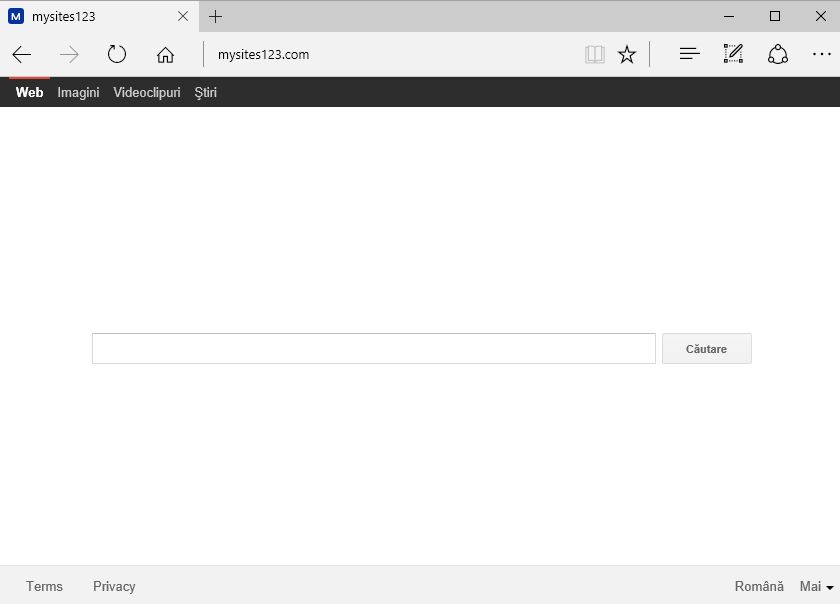The image size is (840, 604).
Task: Add page to favorites via star icon
Action: tap(627, 54)
